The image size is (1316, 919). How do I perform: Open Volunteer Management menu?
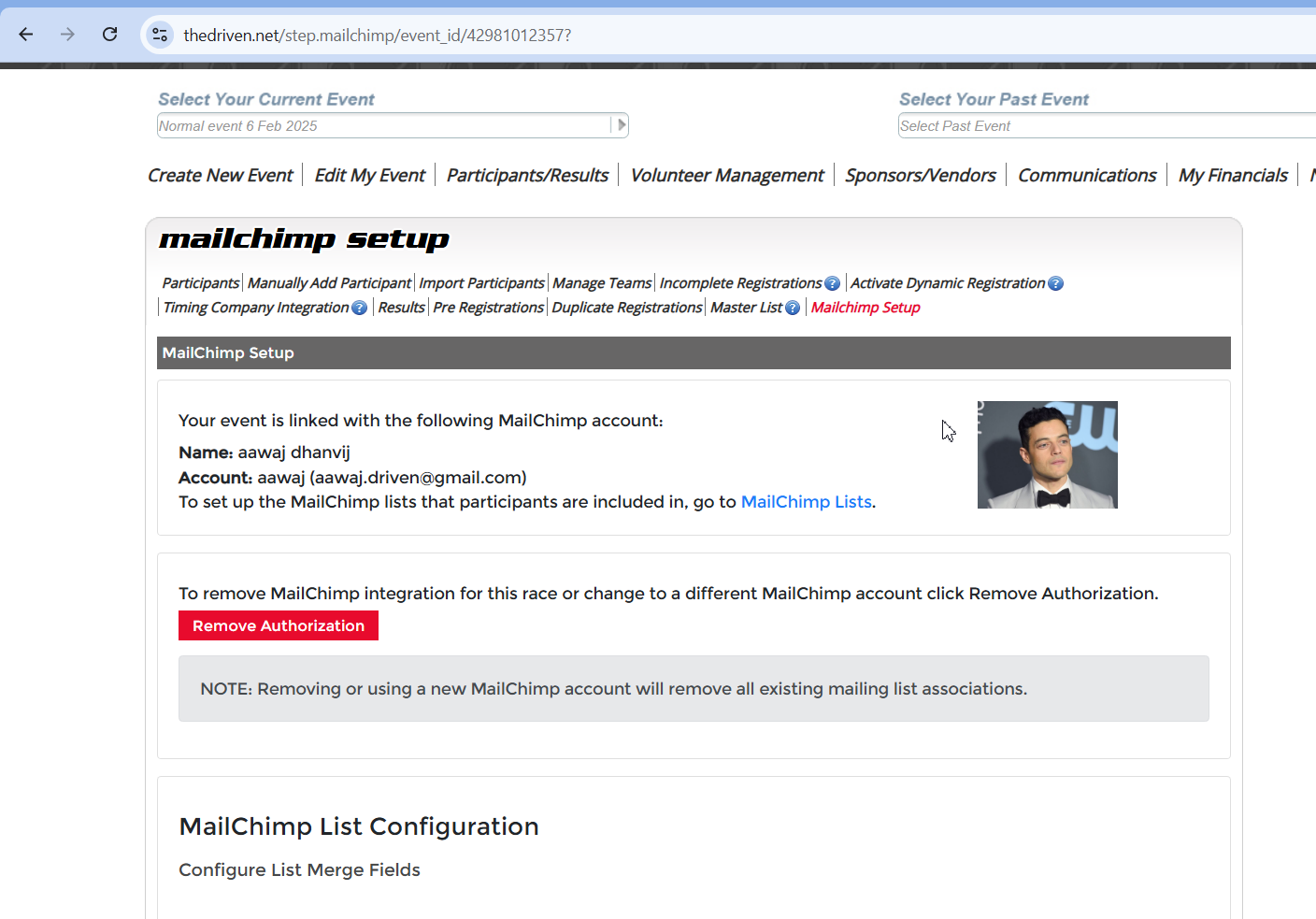[727, 175]
